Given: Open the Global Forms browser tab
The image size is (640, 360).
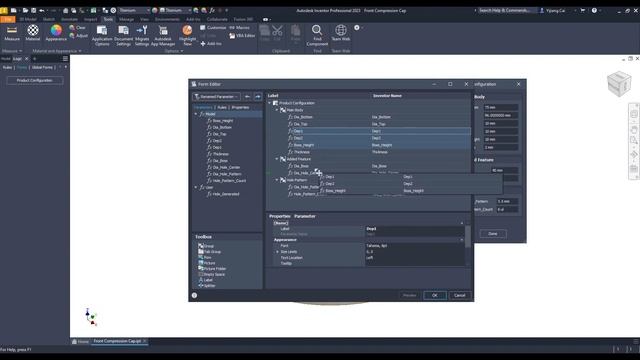Looking at the screenshot, I should pyautogui.click(x=42, y=67).
